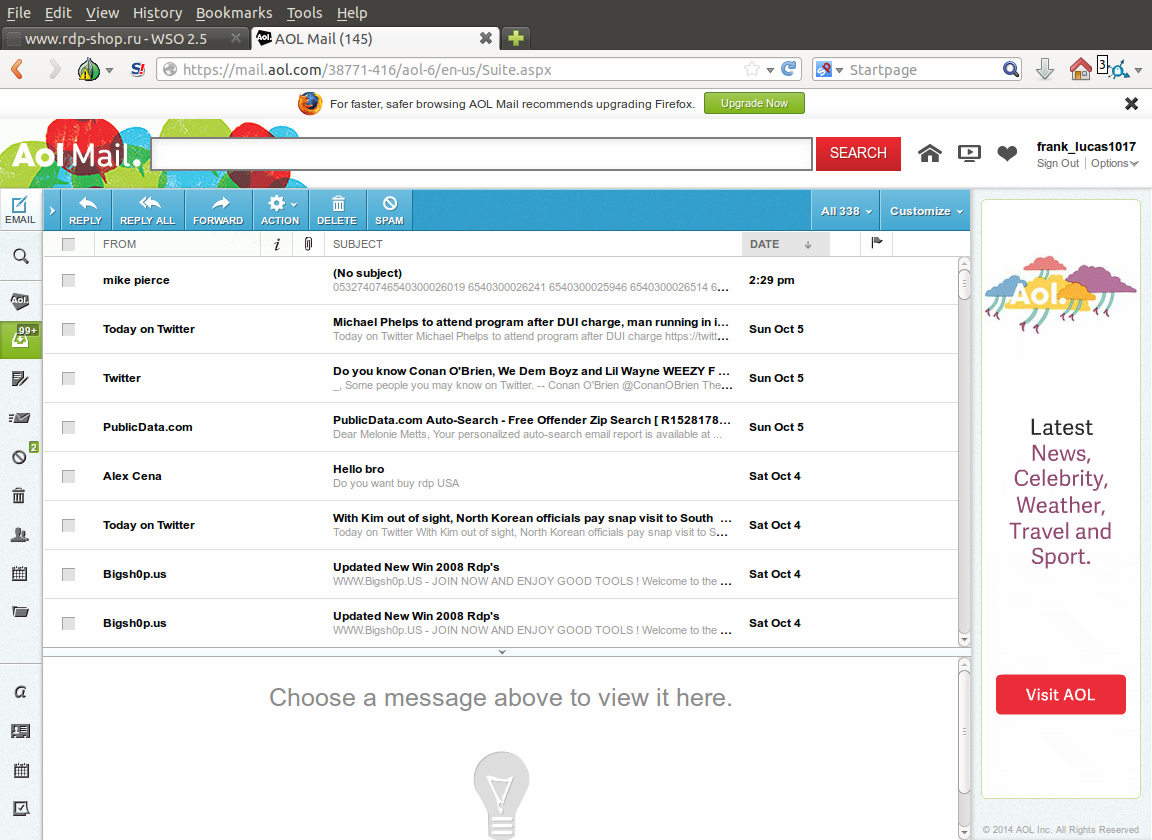Open the History menu
Viewport: 1152px width, 840px height.
click(x=157, y=12)
